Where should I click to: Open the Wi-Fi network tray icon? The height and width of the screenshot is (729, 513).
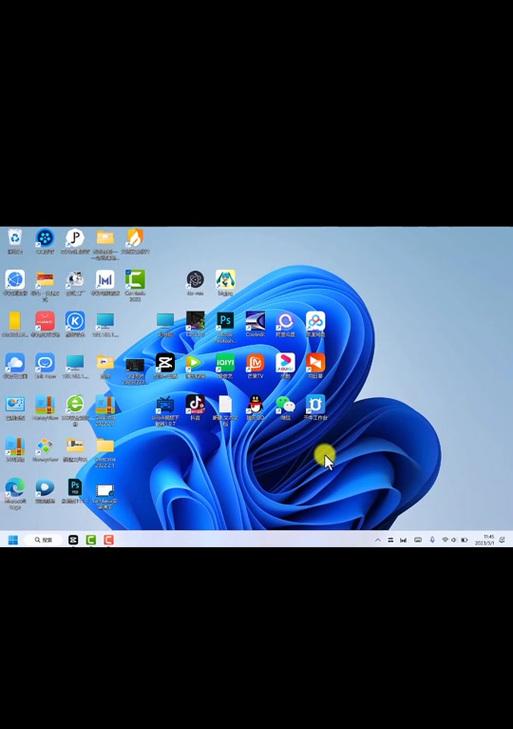coord(445,540)
